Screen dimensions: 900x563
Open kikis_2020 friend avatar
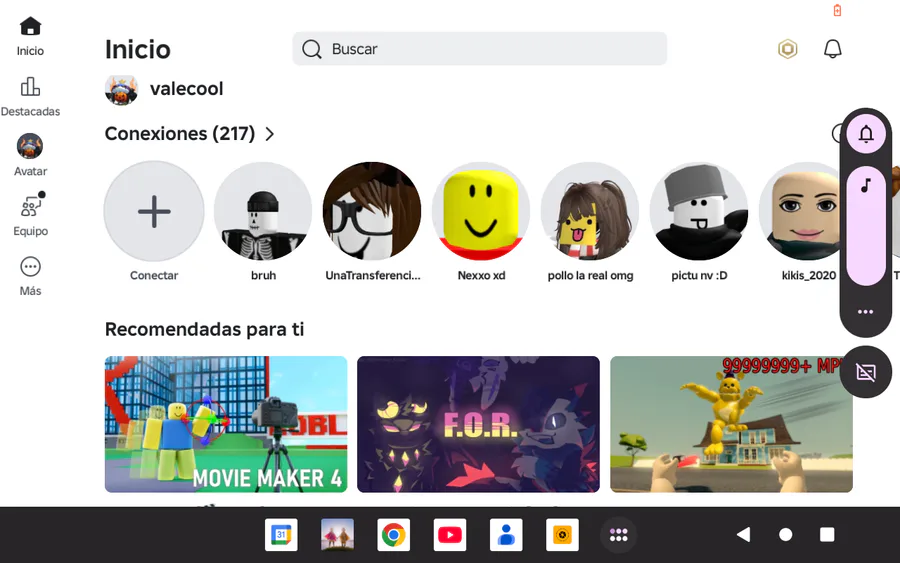coord(801,211)
